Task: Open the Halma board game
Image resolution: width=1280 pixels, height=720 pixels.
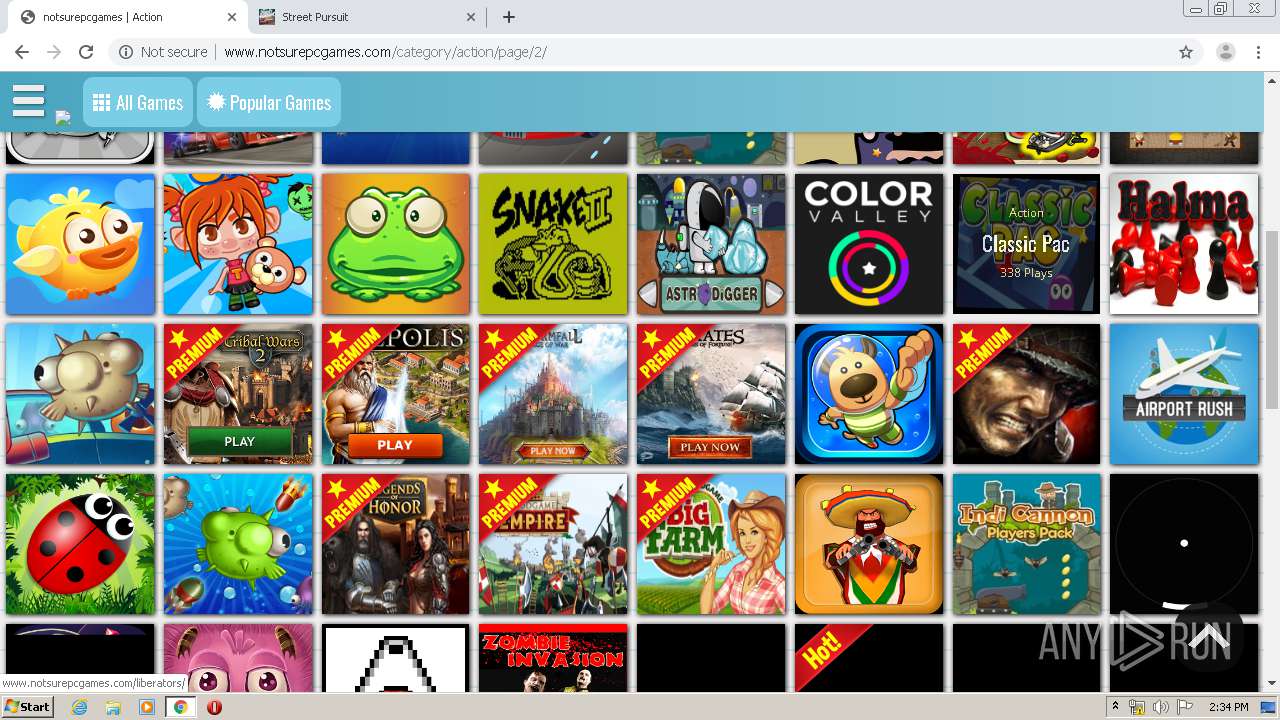Action: tap(1184, 244)
